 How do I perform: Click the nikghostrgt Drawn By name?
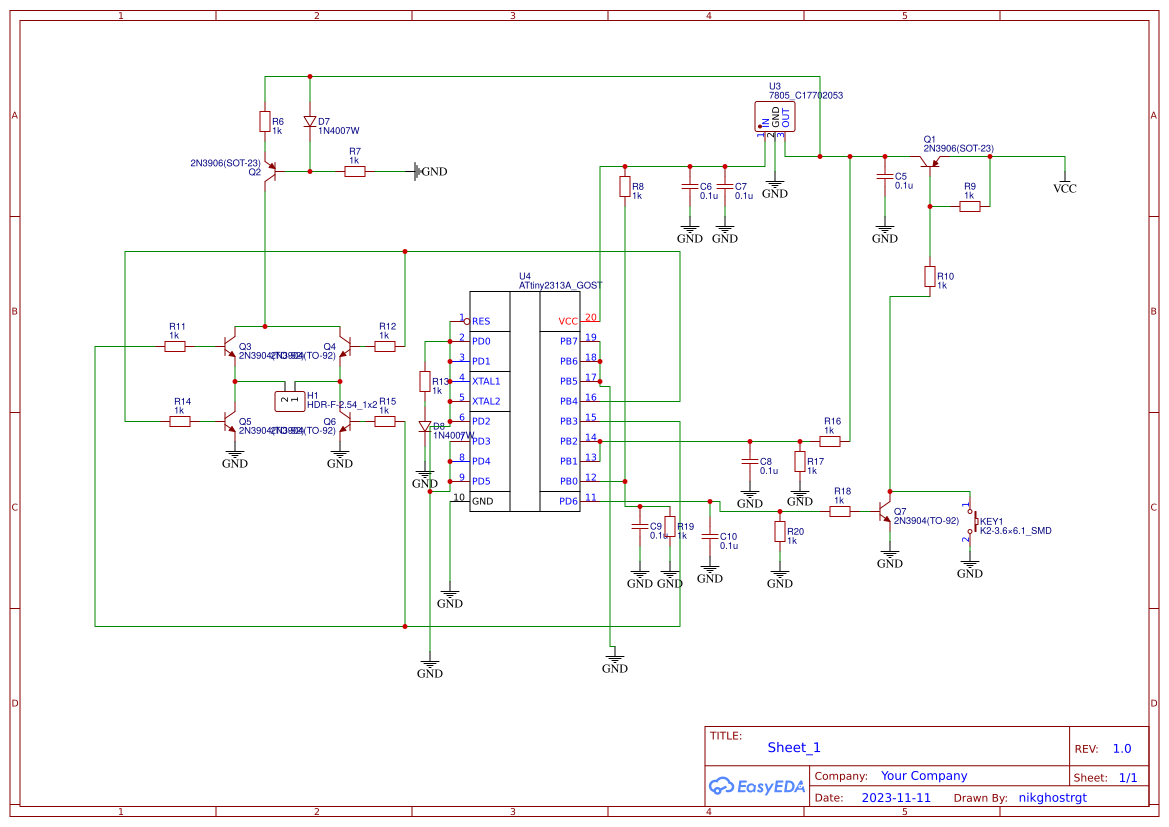click(x=1052, y=798)
